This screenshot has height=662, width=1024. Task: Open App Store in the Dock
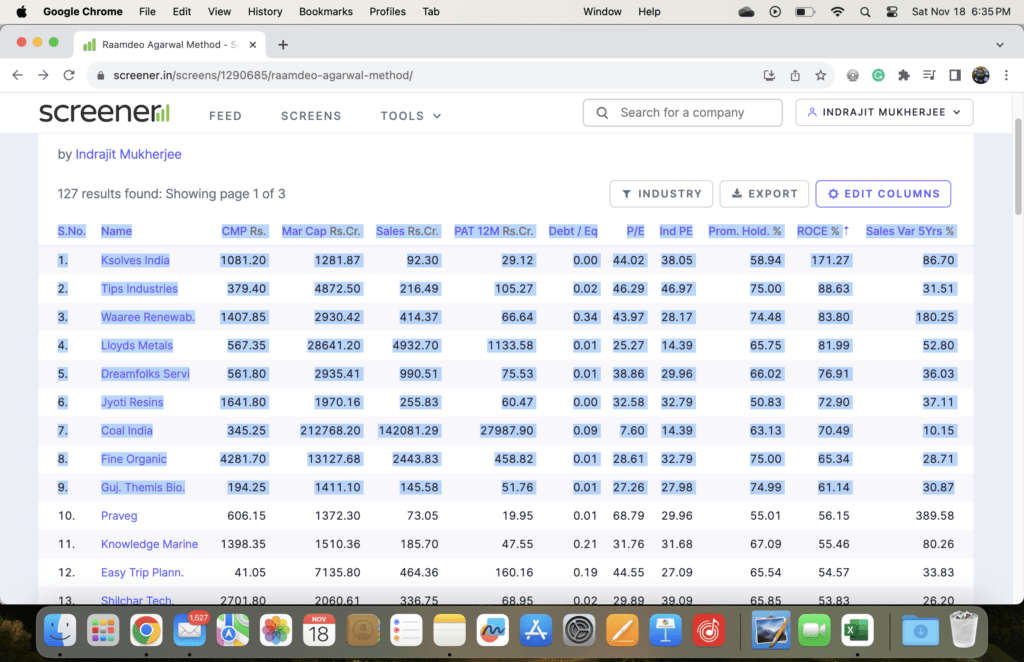[536, 631]
